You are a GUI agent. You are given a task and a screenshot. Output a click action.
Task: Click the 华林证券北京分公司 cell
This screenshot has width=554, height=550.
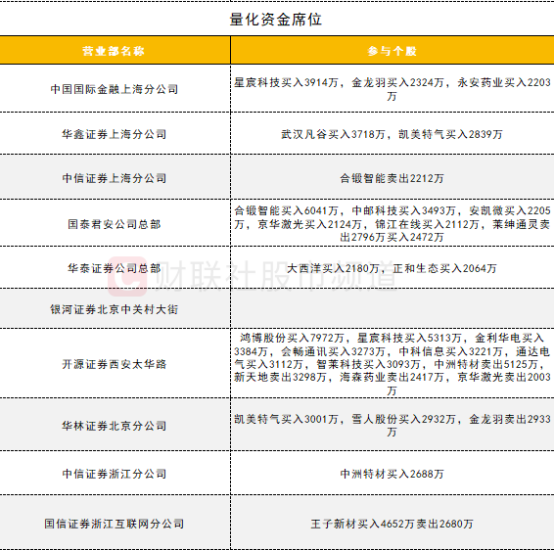[114, 426]
